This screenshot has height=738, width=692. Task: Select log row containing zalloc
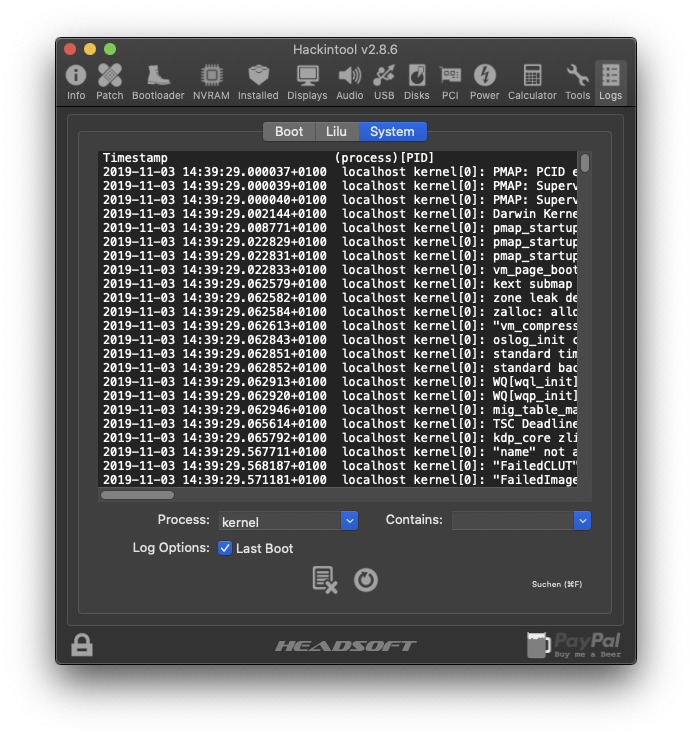[x=338, y=312]
